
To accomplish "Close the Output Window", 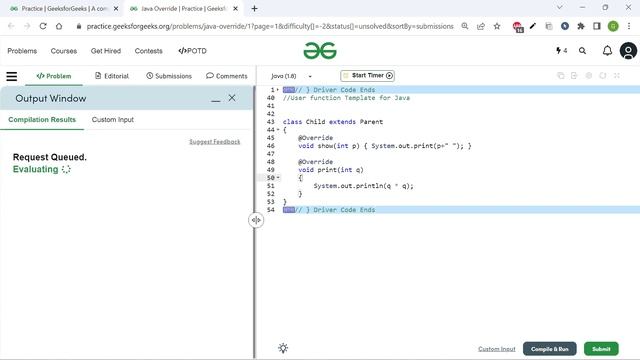I will click(232, 98).
